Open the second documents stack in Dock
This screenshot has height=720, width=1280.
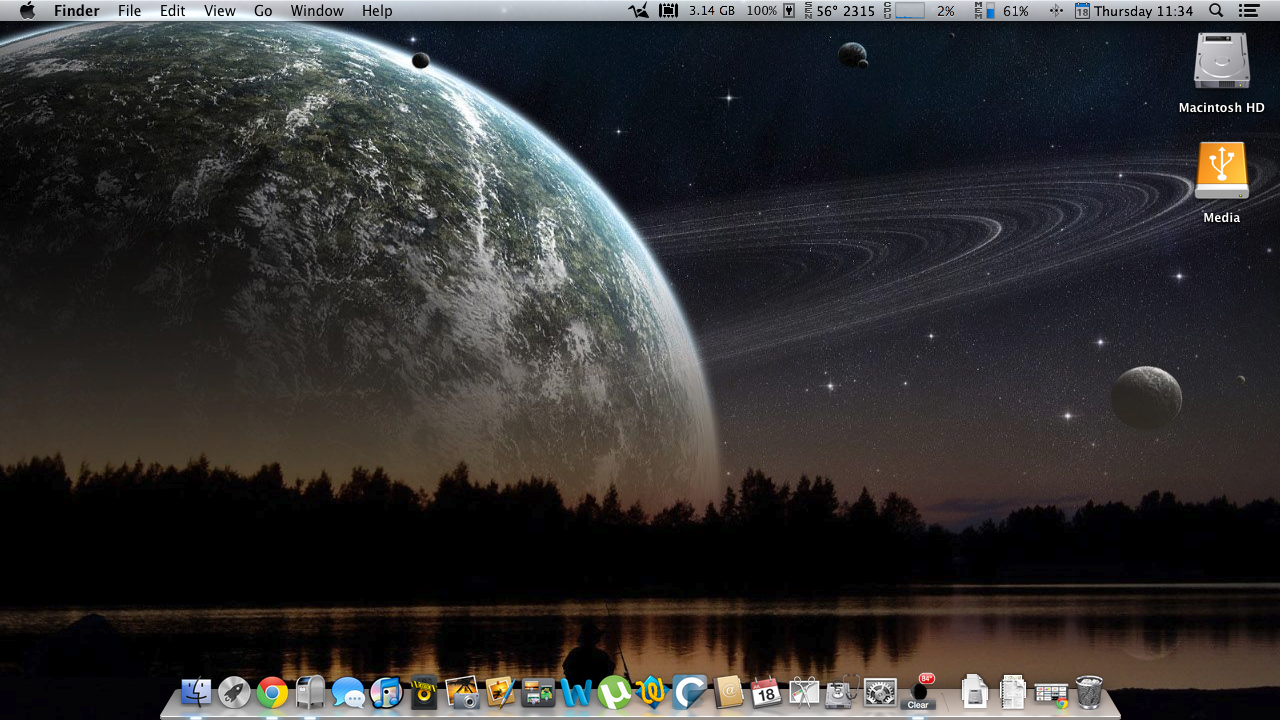[1013, 692]
